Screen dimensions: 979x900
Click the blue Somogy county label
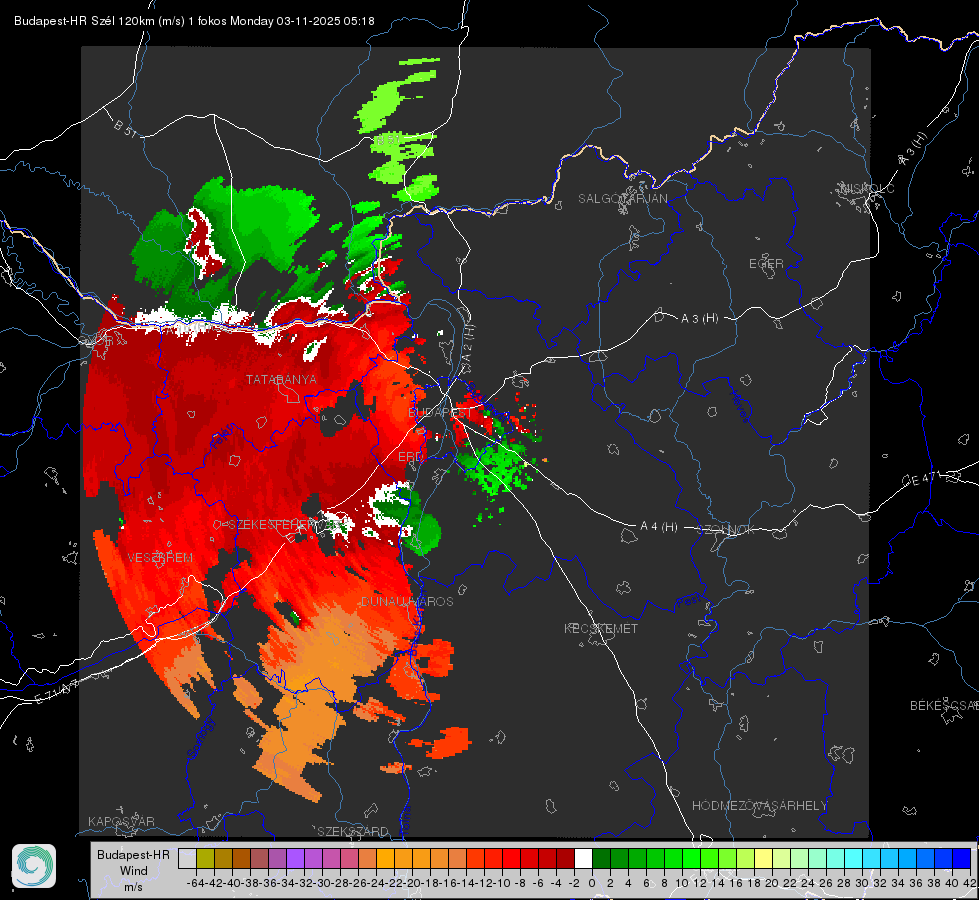coord(202,738)
